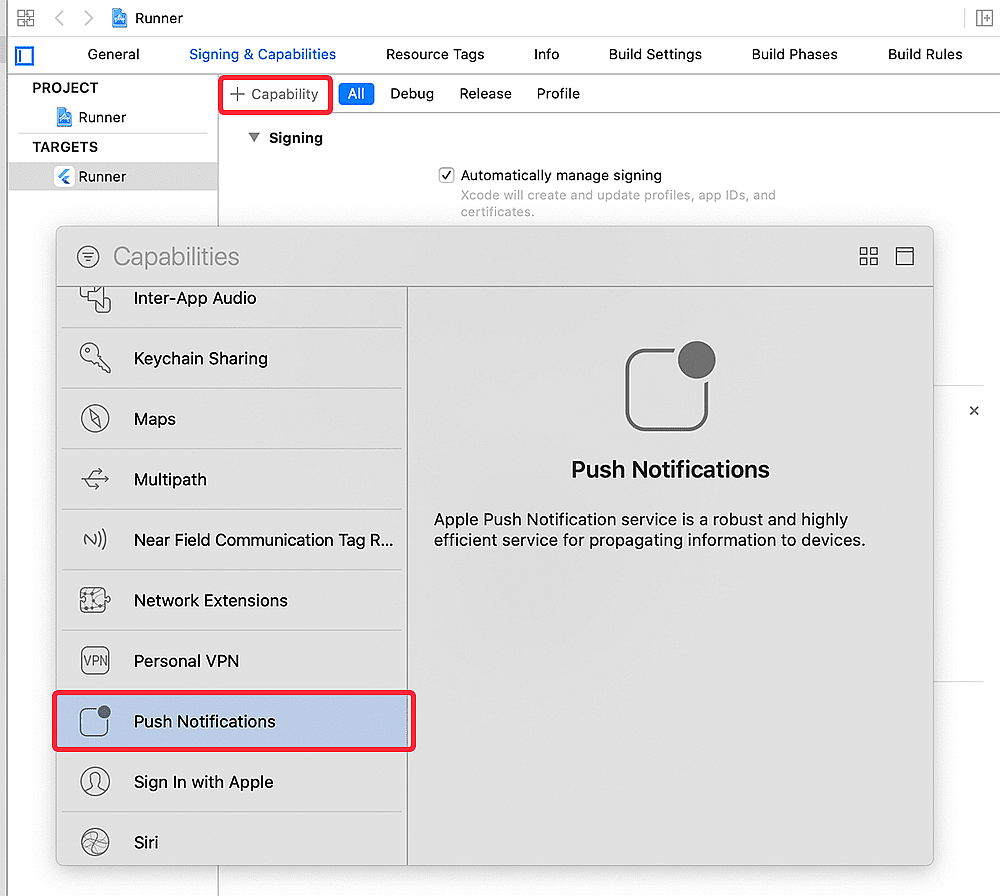Select the Debug configuration filter

pyautogui.click(x=412, y=93)
